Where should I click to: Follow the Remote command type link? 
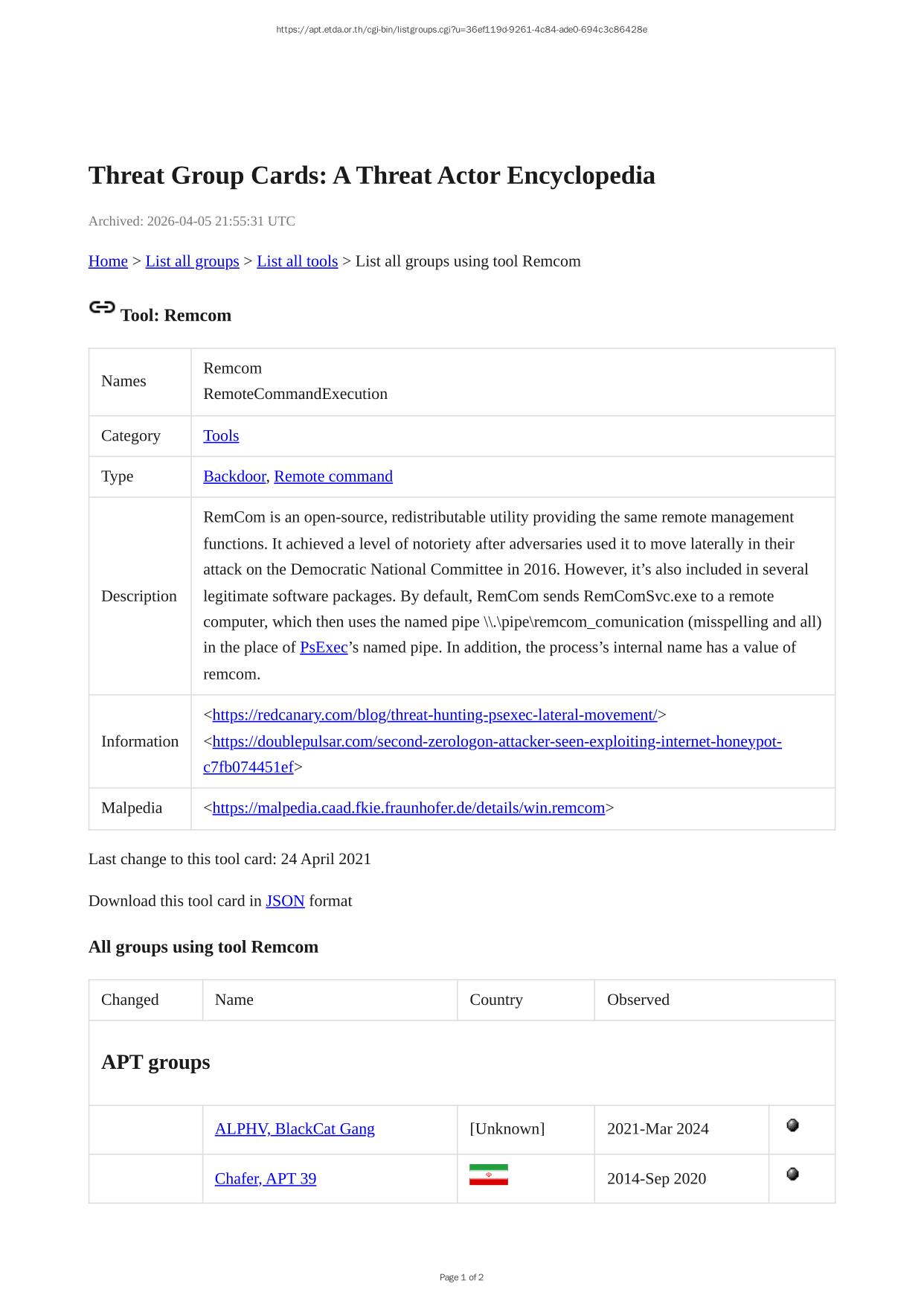(x=333, y=476)
